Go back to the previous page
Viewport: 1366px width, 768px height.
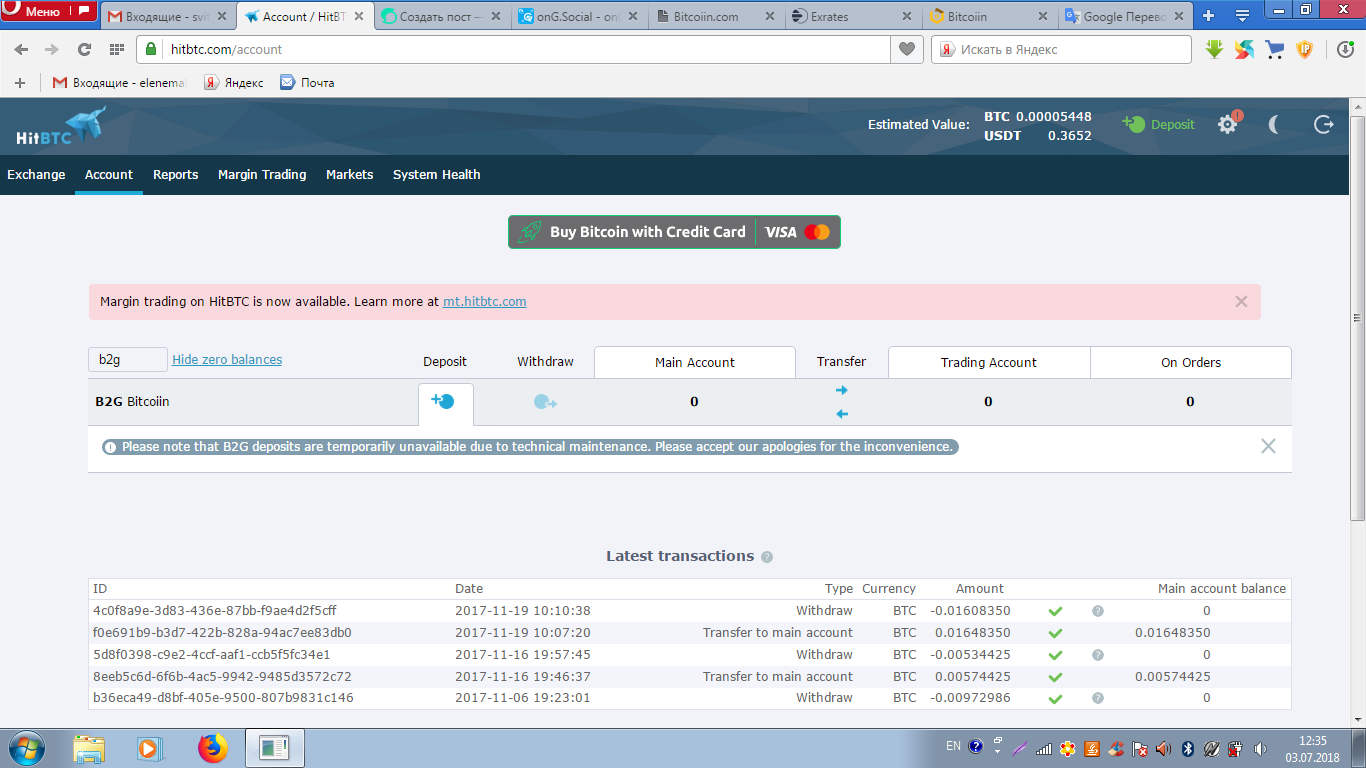(21, 49)
